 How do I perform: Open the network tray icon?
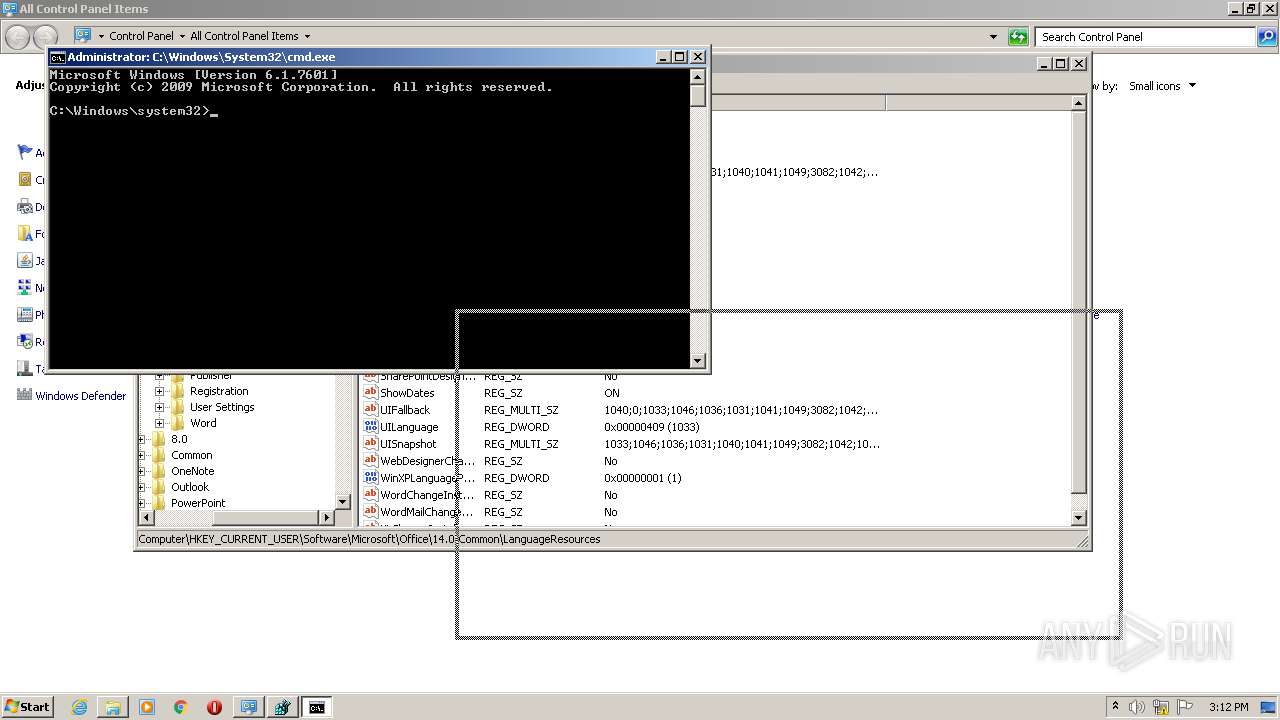pos(1161,707)
